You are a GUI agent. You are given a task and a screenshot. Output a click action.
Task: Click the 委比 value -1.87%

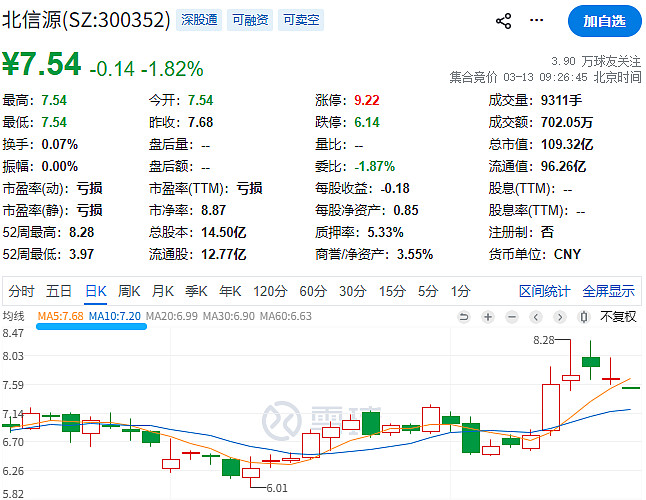(x=374, y=166)
